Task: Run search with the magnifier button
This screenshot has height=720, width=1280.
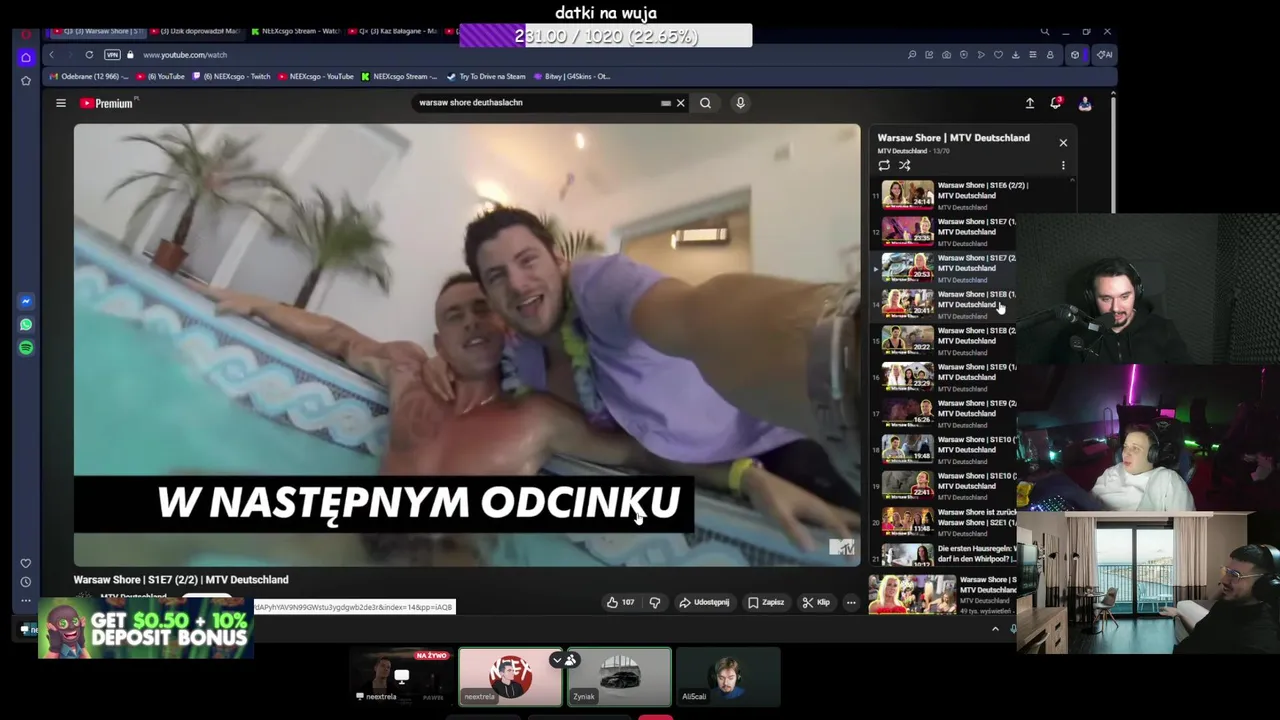Action: point(705,103)
